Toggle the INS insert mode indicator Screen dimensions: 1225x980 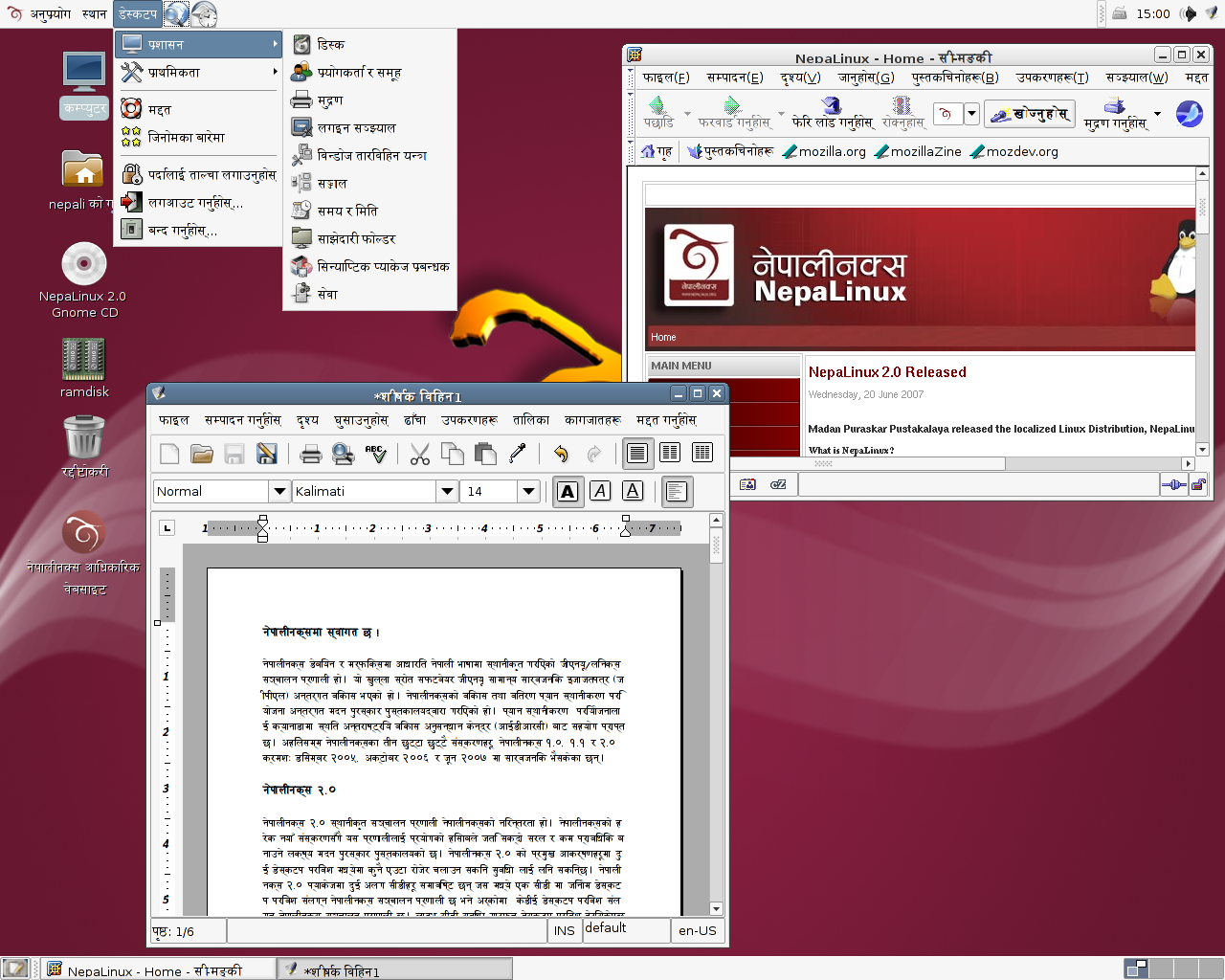[565, 930]
